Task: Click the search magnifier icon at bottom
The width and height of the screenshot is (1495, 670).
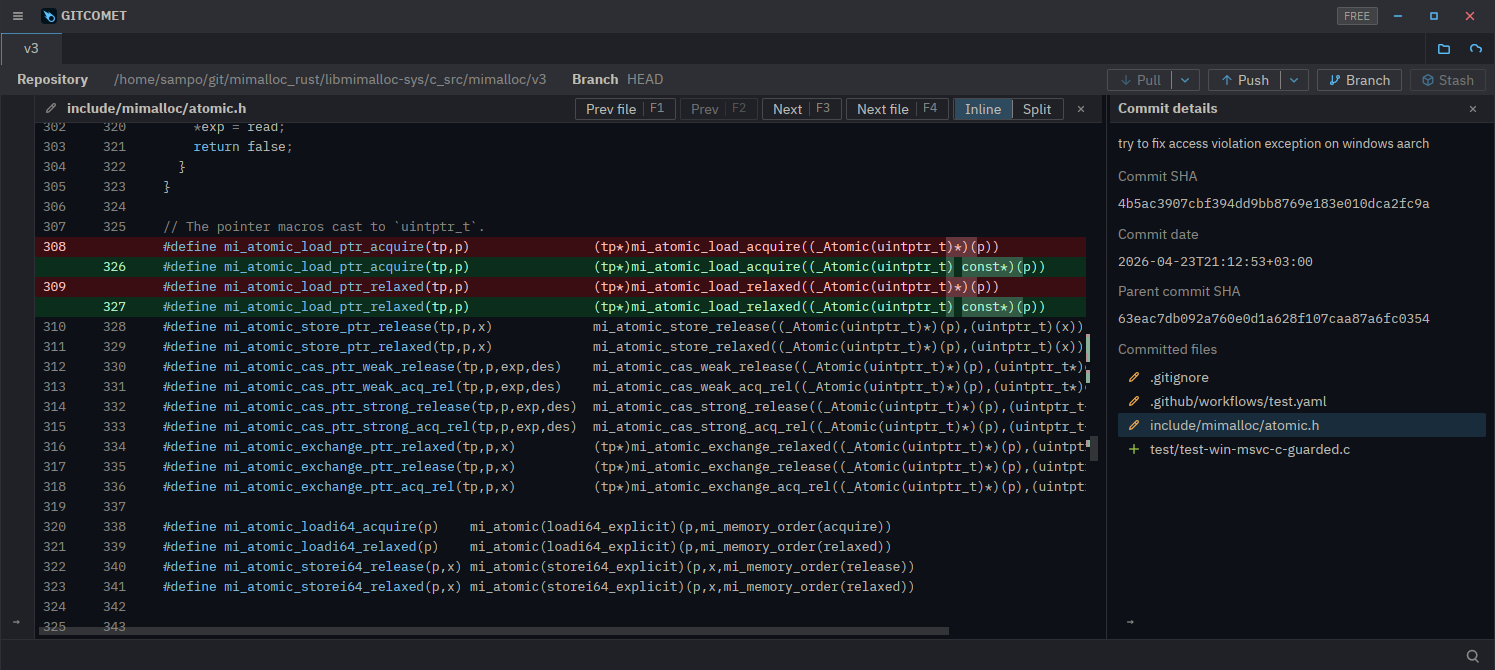Action: [1473, 656]
